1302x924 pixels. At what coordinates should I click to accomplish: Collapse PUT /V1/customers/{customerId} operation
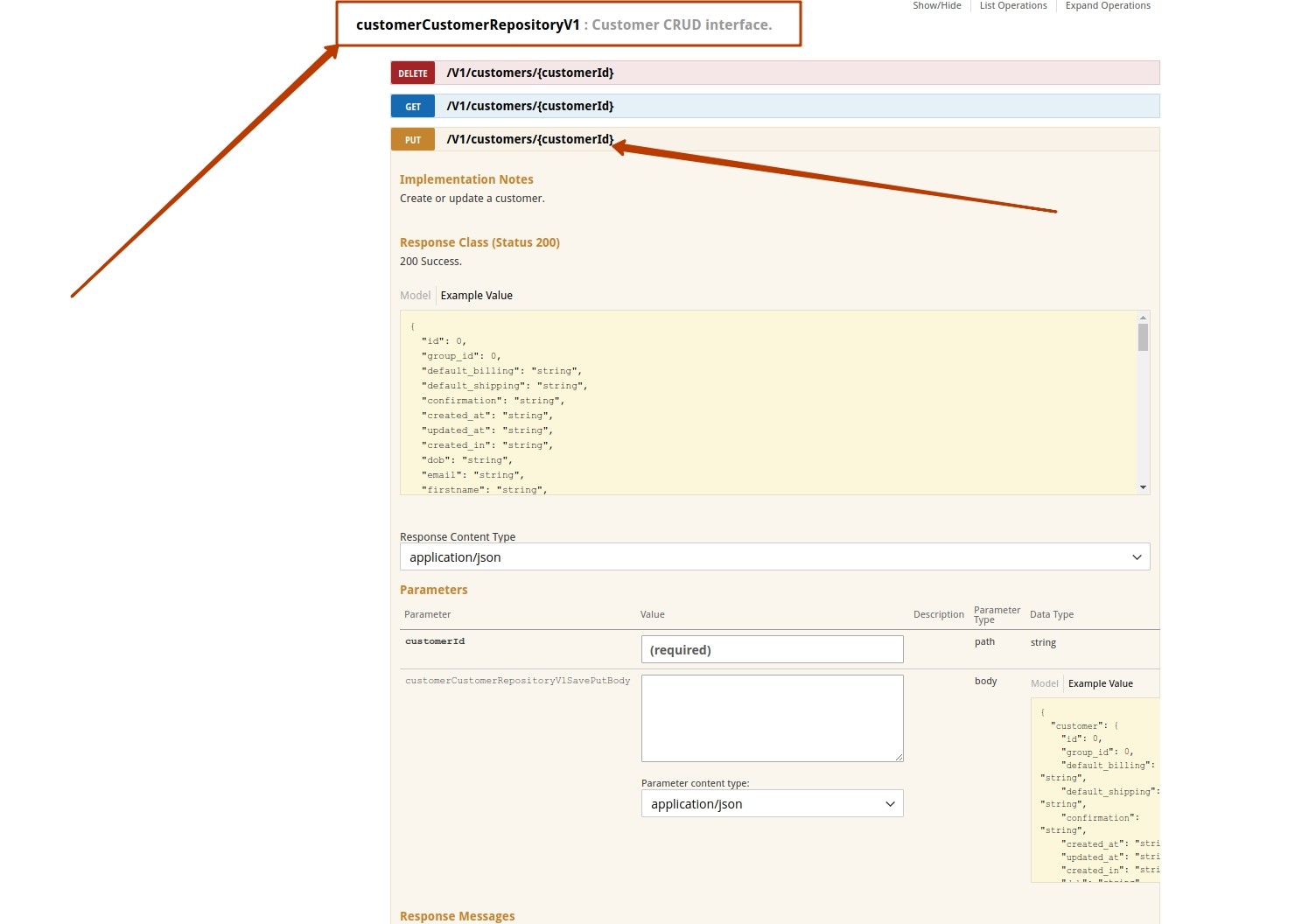pos(530,139)
